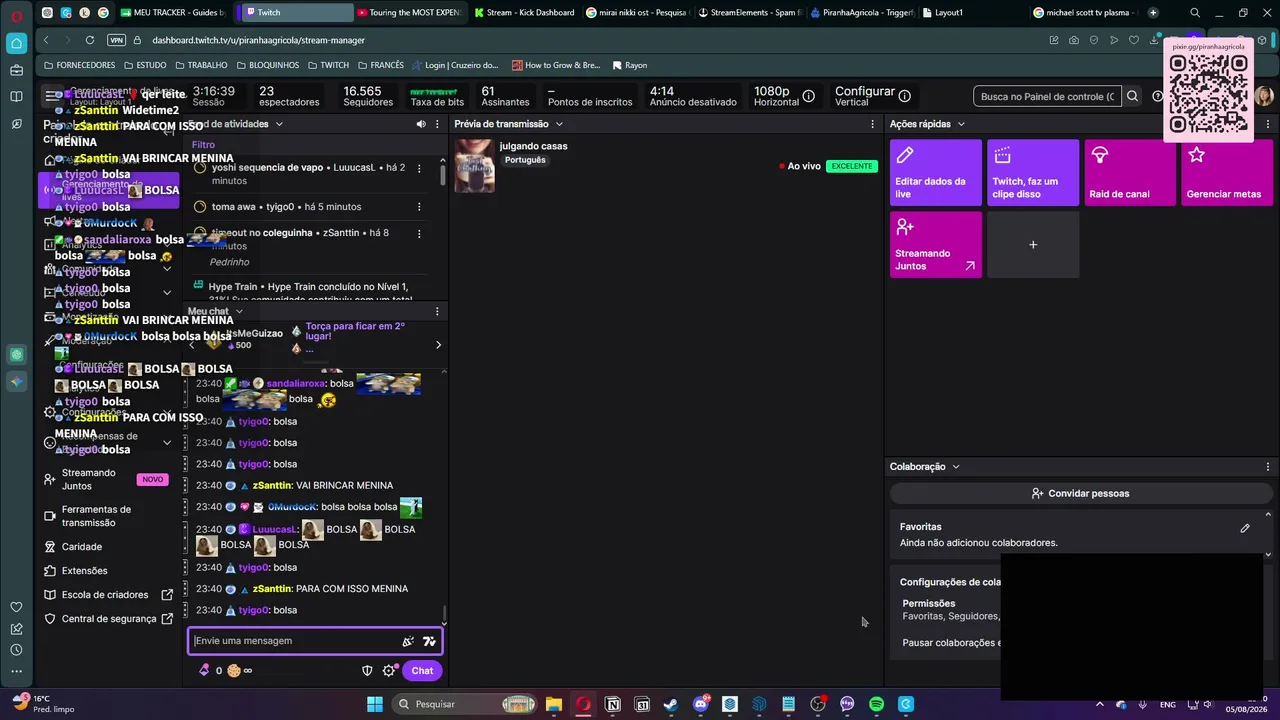This screenshot has width=1280, height=720.
Task: Open chat settings gear icon
Action: click(389, 671)
